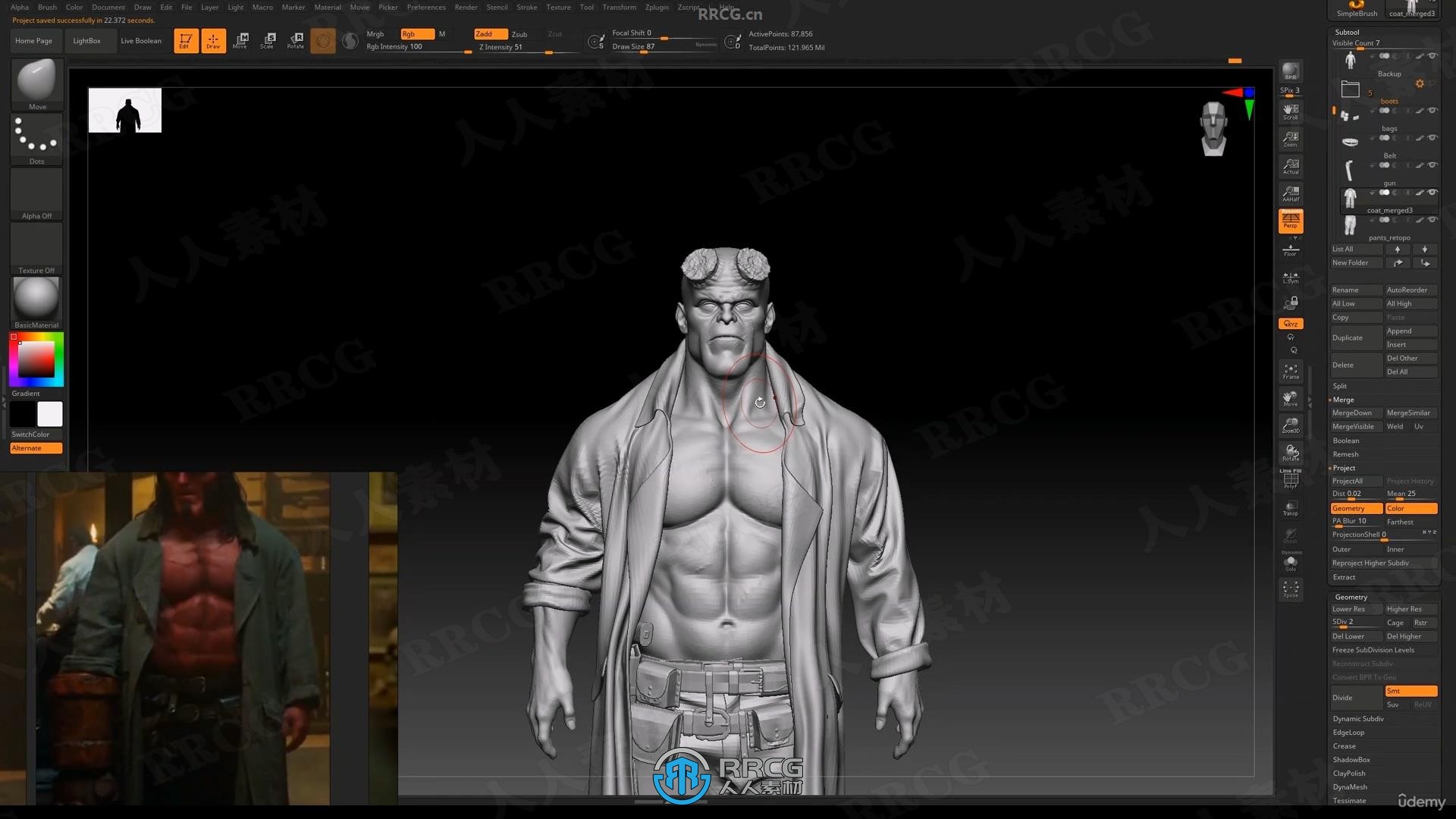The width and height of the screenshot is (1456, 819).
Task: Open the Alpha Off selector
Action: point(37,194)
